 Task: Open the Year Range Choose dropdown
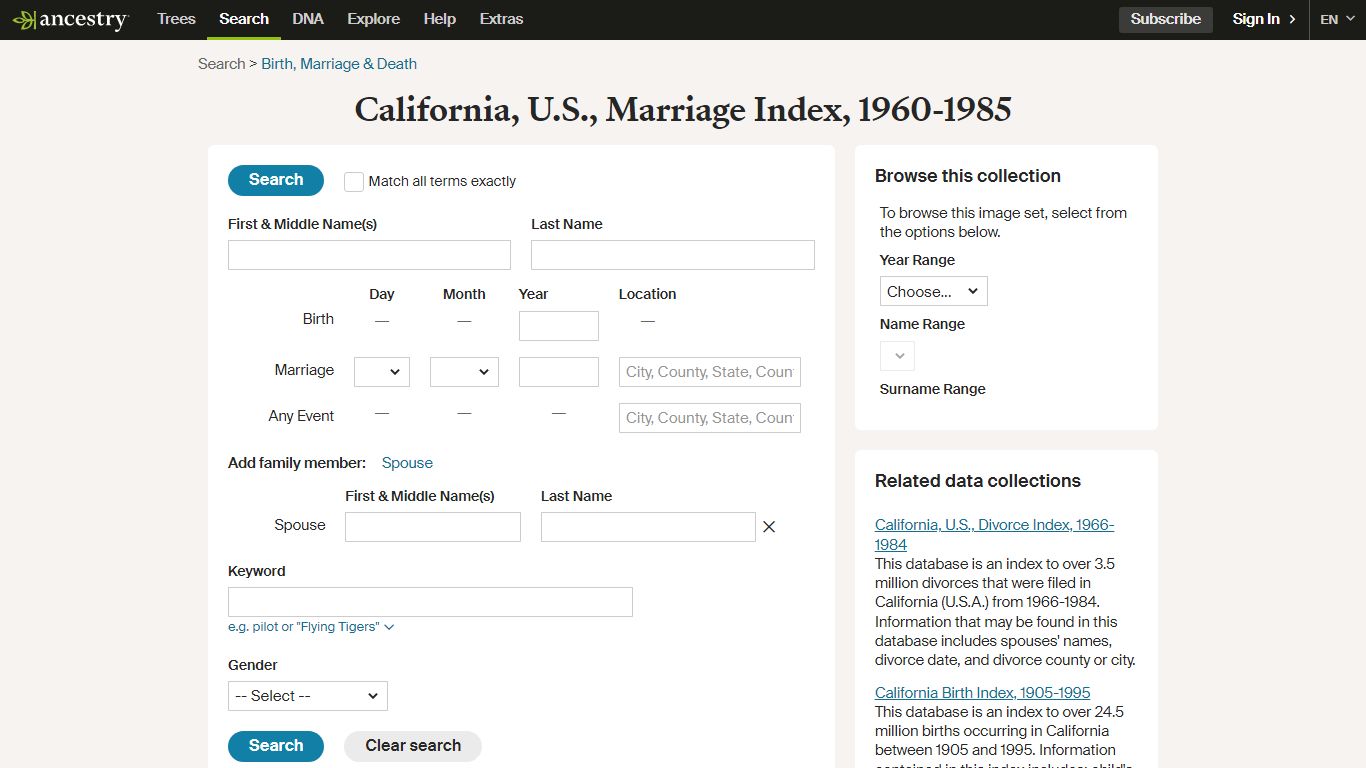coord(934,292)
